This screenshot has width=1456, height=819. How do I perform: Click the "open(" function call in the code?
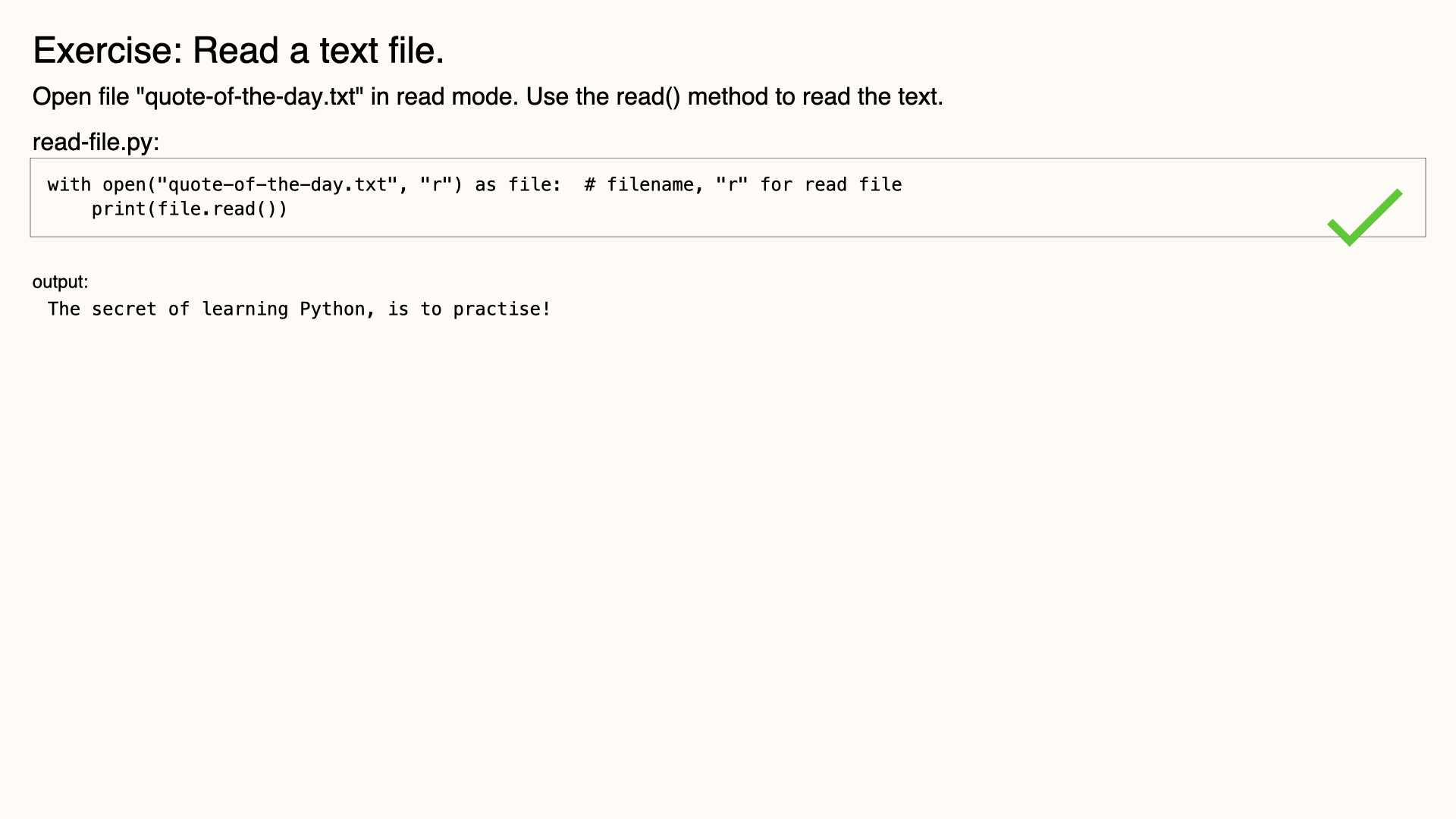[129, 184]
